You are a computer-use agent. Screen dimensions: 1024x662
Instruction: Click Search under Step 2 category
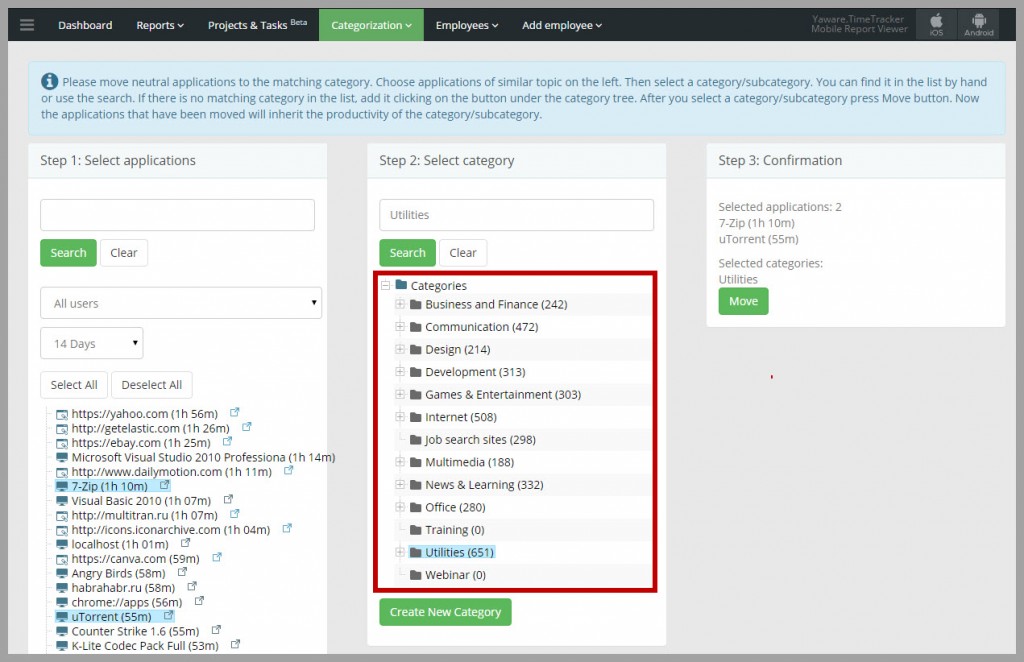pyautogui.click(x=407, y=253)
